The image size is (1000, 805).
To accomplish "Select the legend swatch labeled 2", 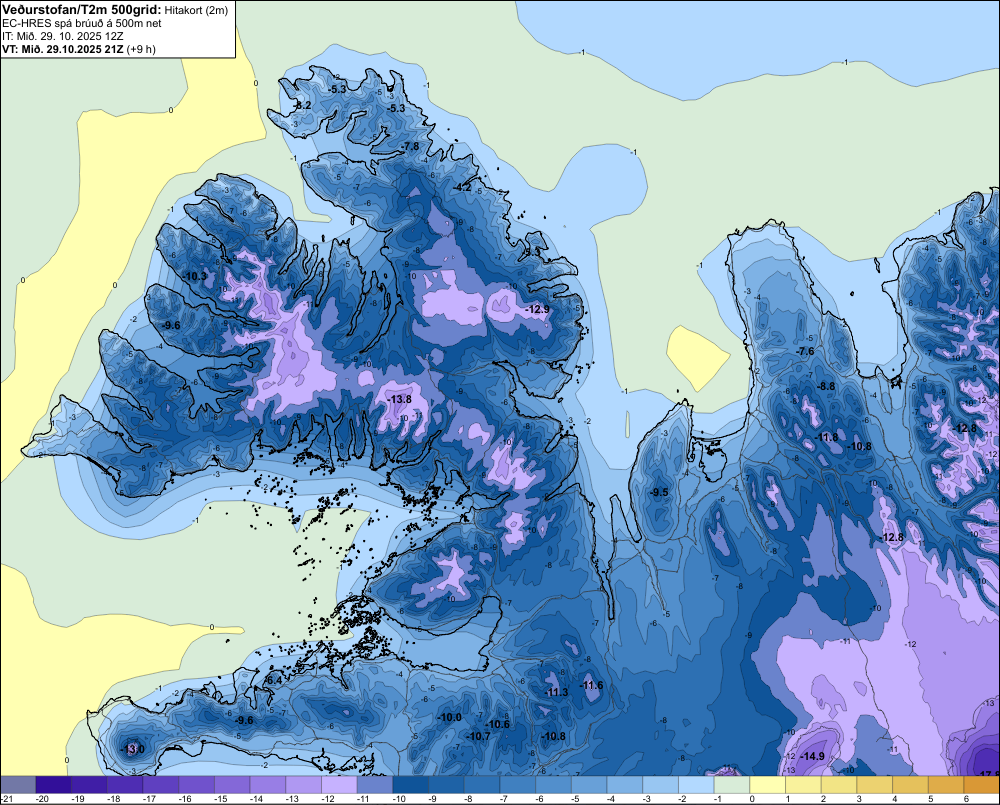I will coord(839,784).
